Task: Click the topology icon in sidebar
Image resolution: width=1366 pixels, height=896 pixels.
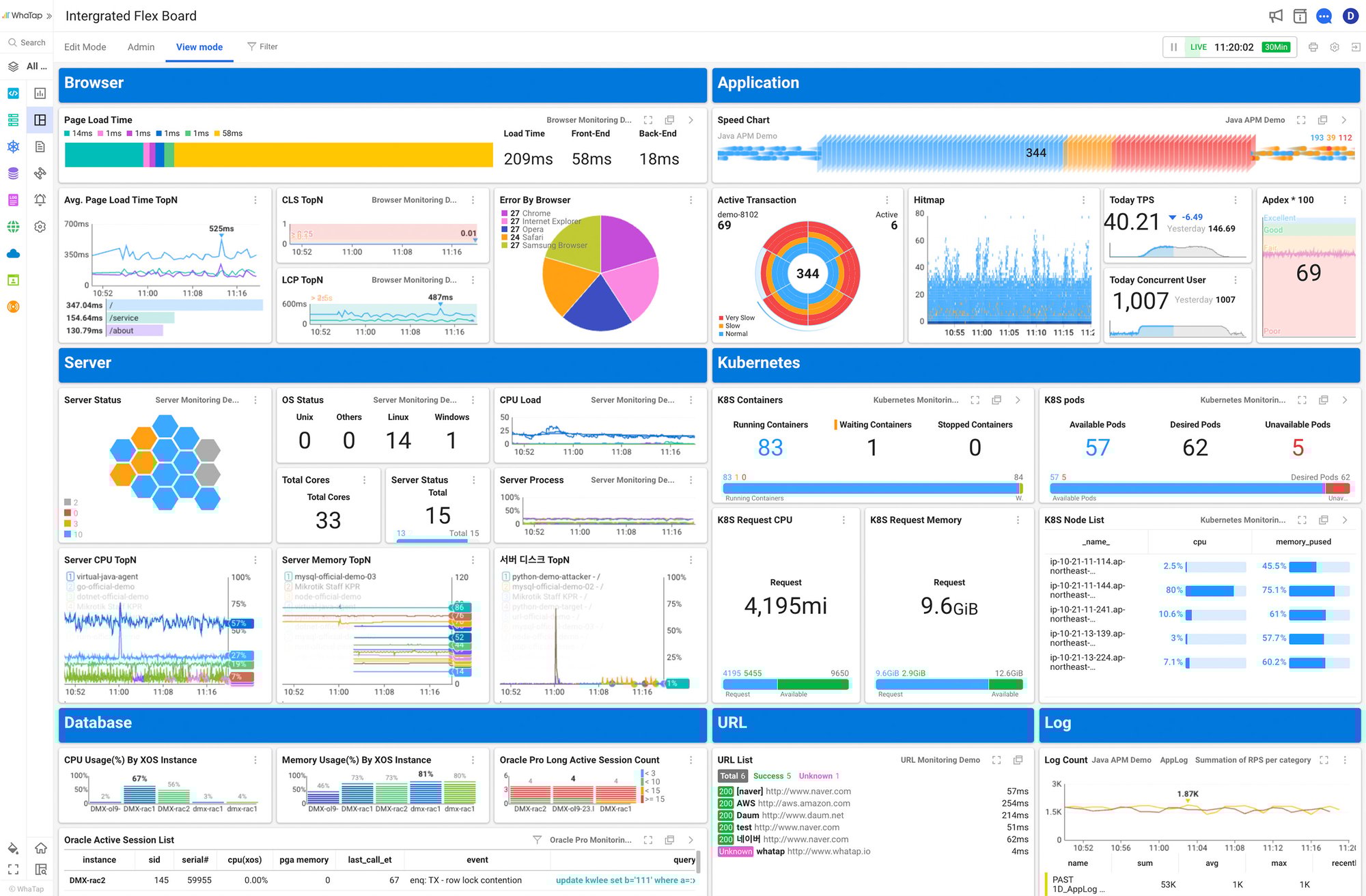Action: pyautogui.click(x=40, y=173)
